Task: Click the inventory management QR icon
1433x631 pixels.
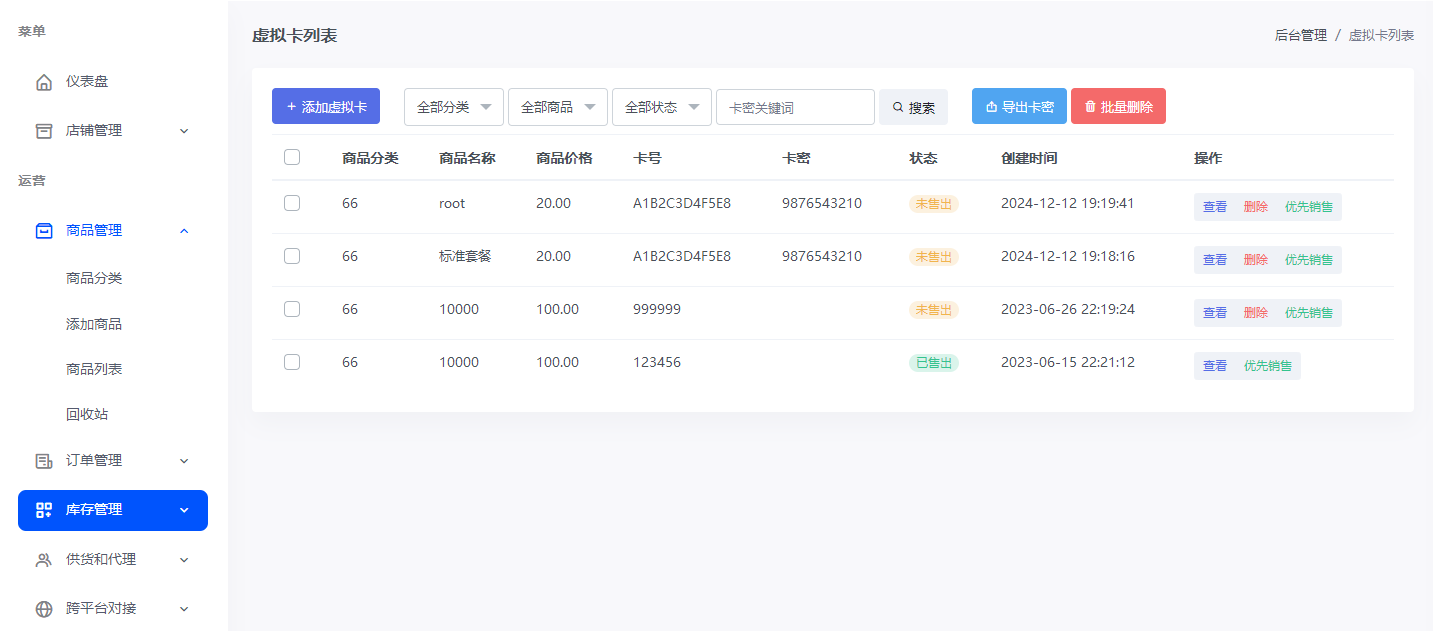Action: (43, 510)
